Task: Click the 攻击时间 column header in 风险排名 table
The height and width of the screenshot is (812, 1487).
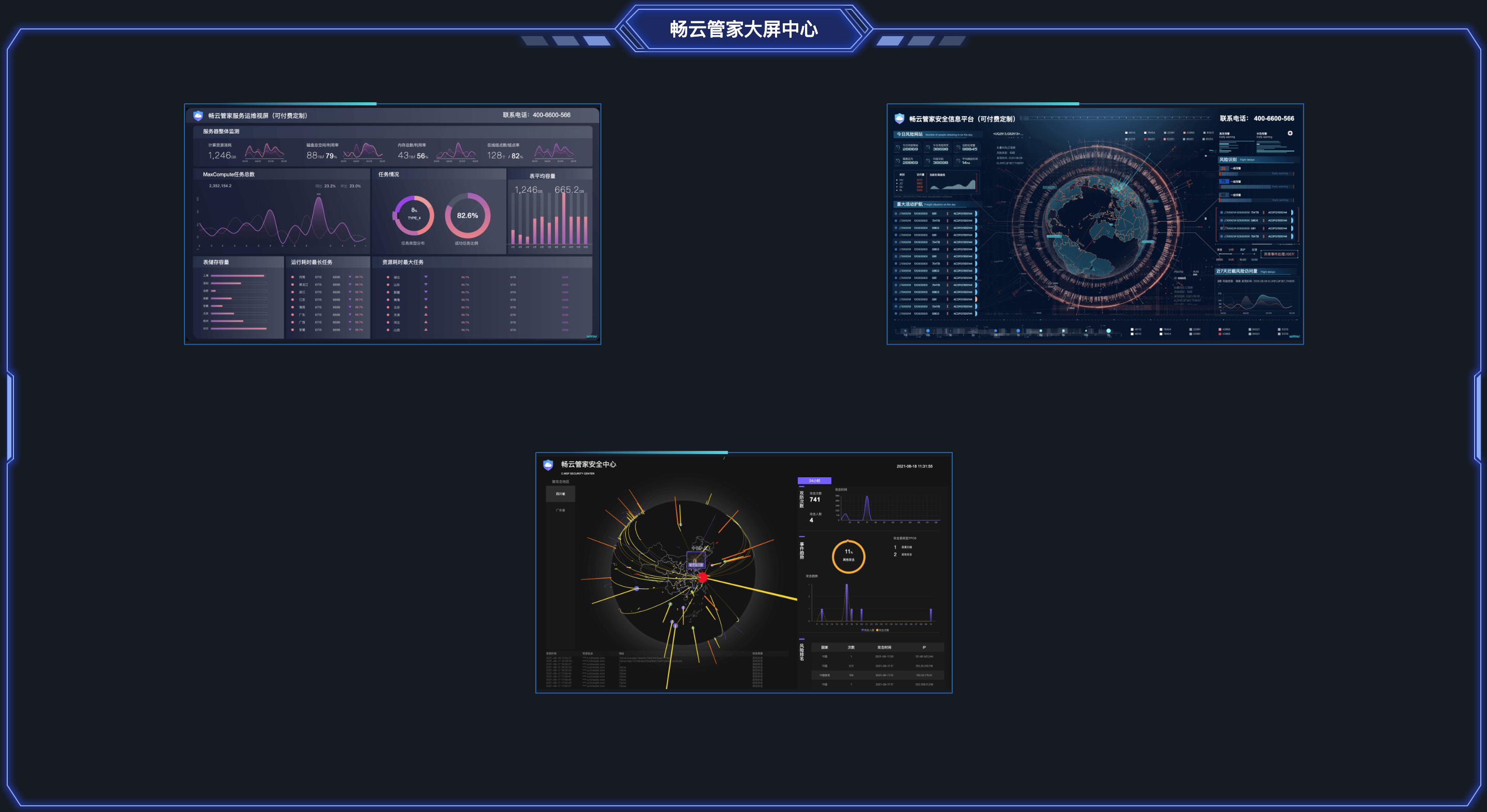Action: pyautogui.click(x=884, y=648)
